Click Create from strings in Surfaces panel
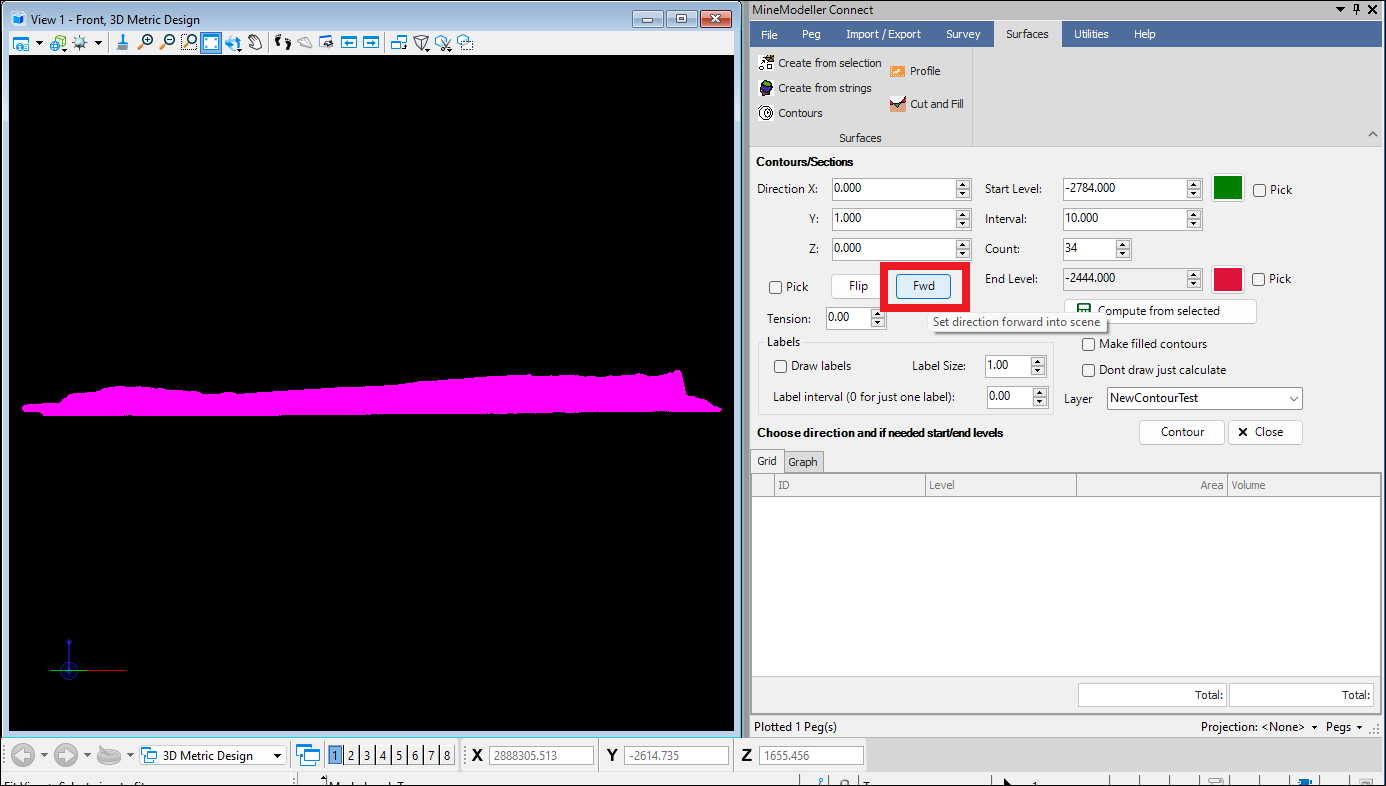1386x786 pixels. tap(815, 88)
